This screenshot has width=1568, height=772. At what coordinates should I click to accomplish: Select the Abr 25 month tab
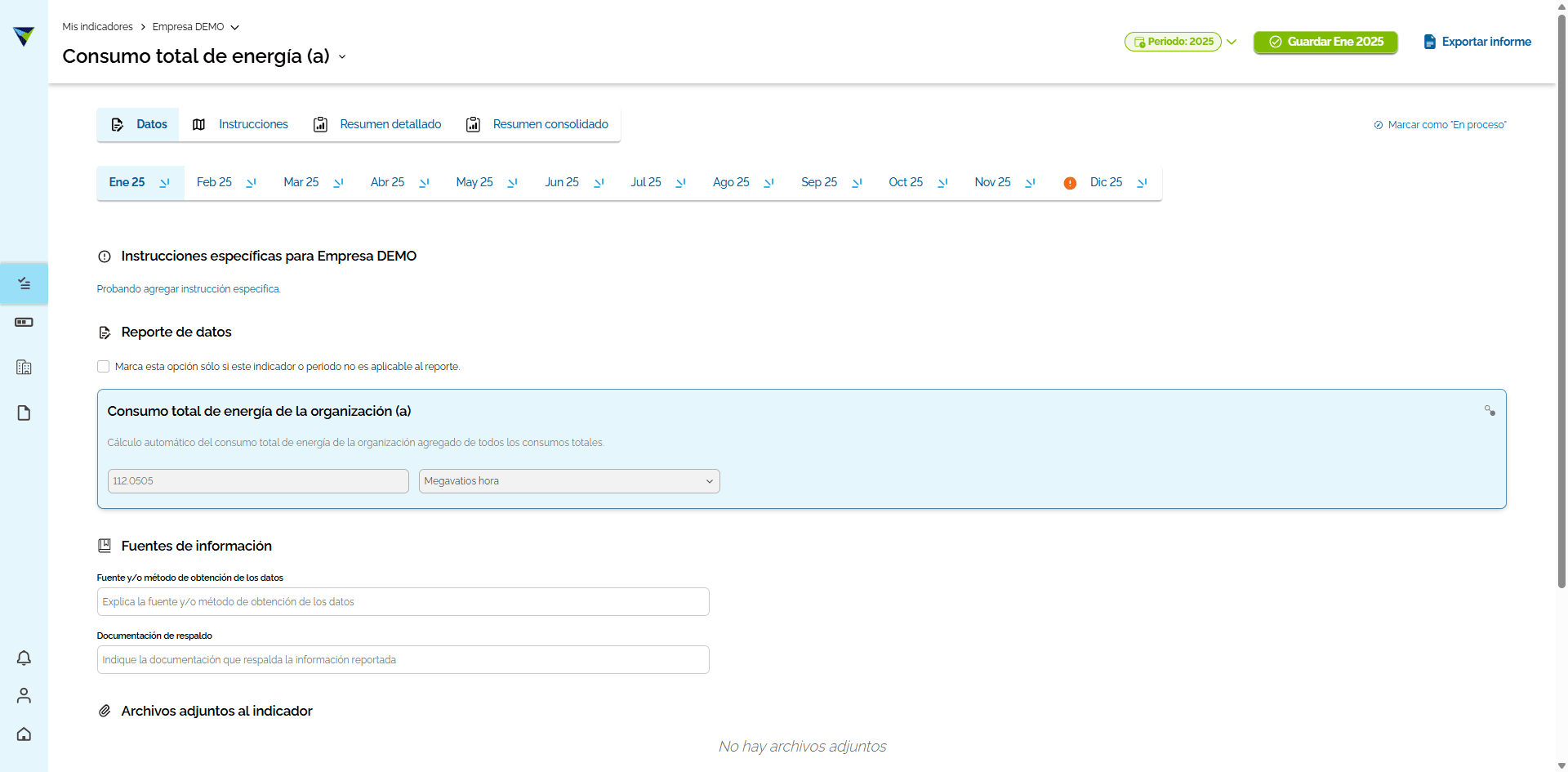tap(387, 182)
